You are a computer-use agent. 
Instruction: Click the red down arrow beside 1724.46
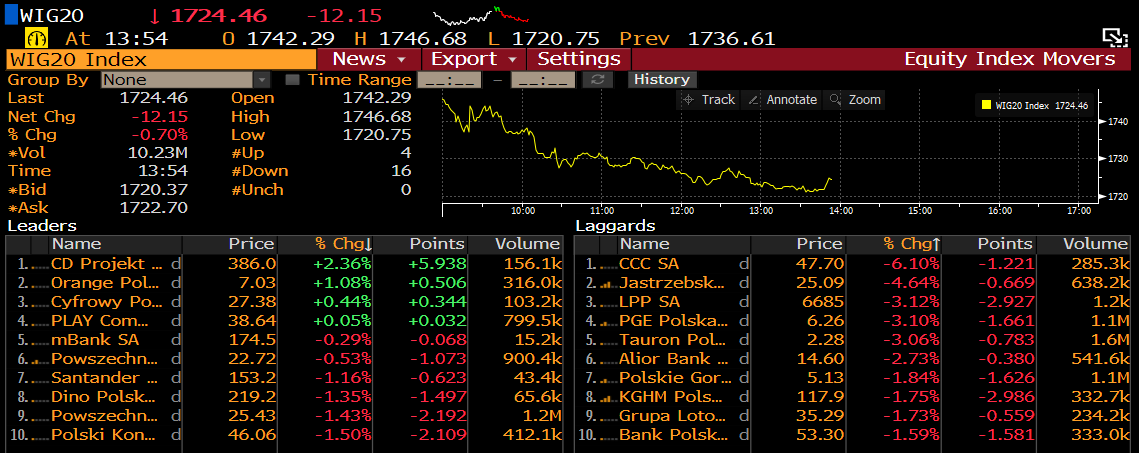[x=155, y=15]
